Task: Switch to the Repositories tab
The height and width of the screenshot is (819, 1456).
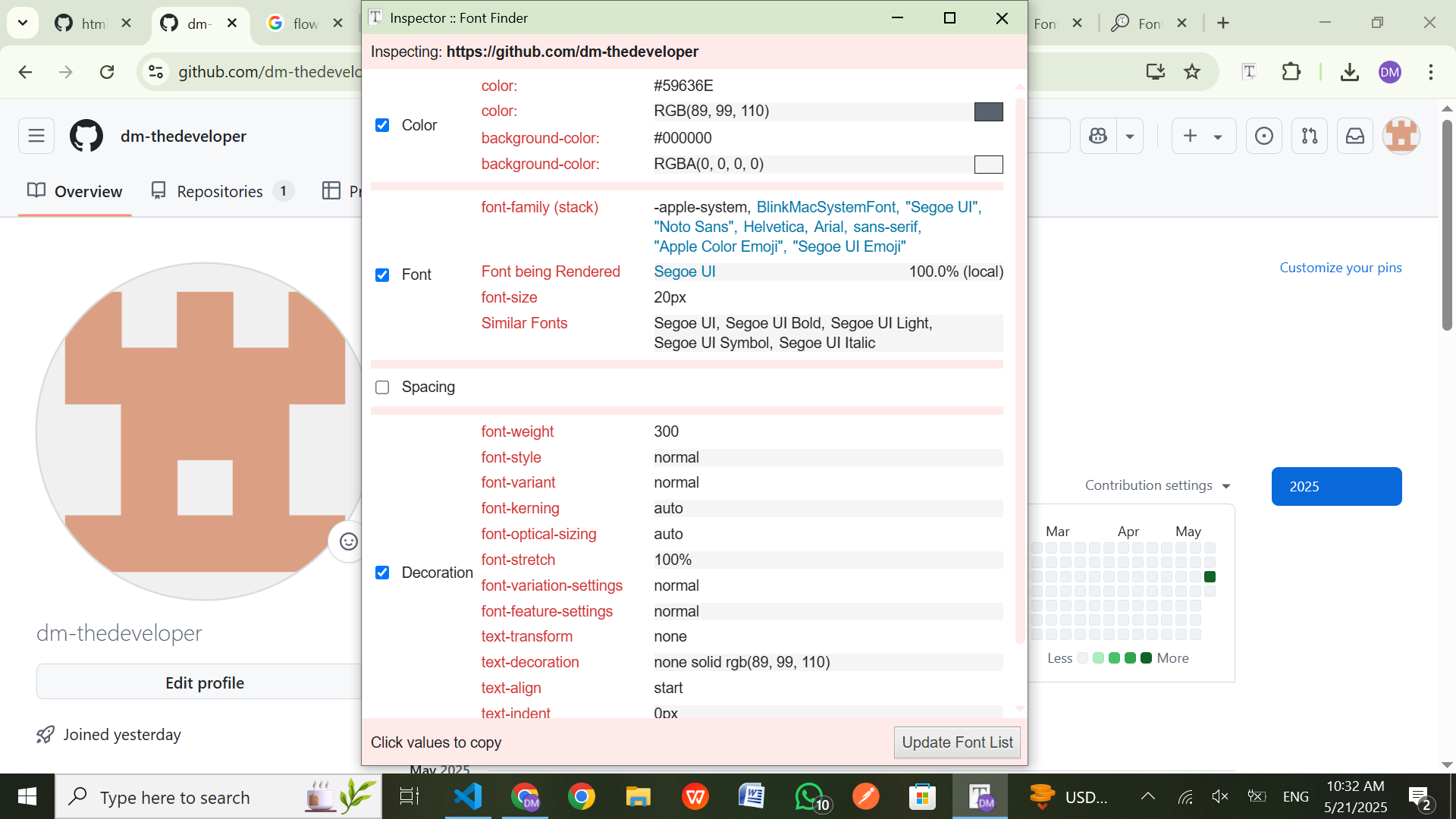Action: coord(220,191)
